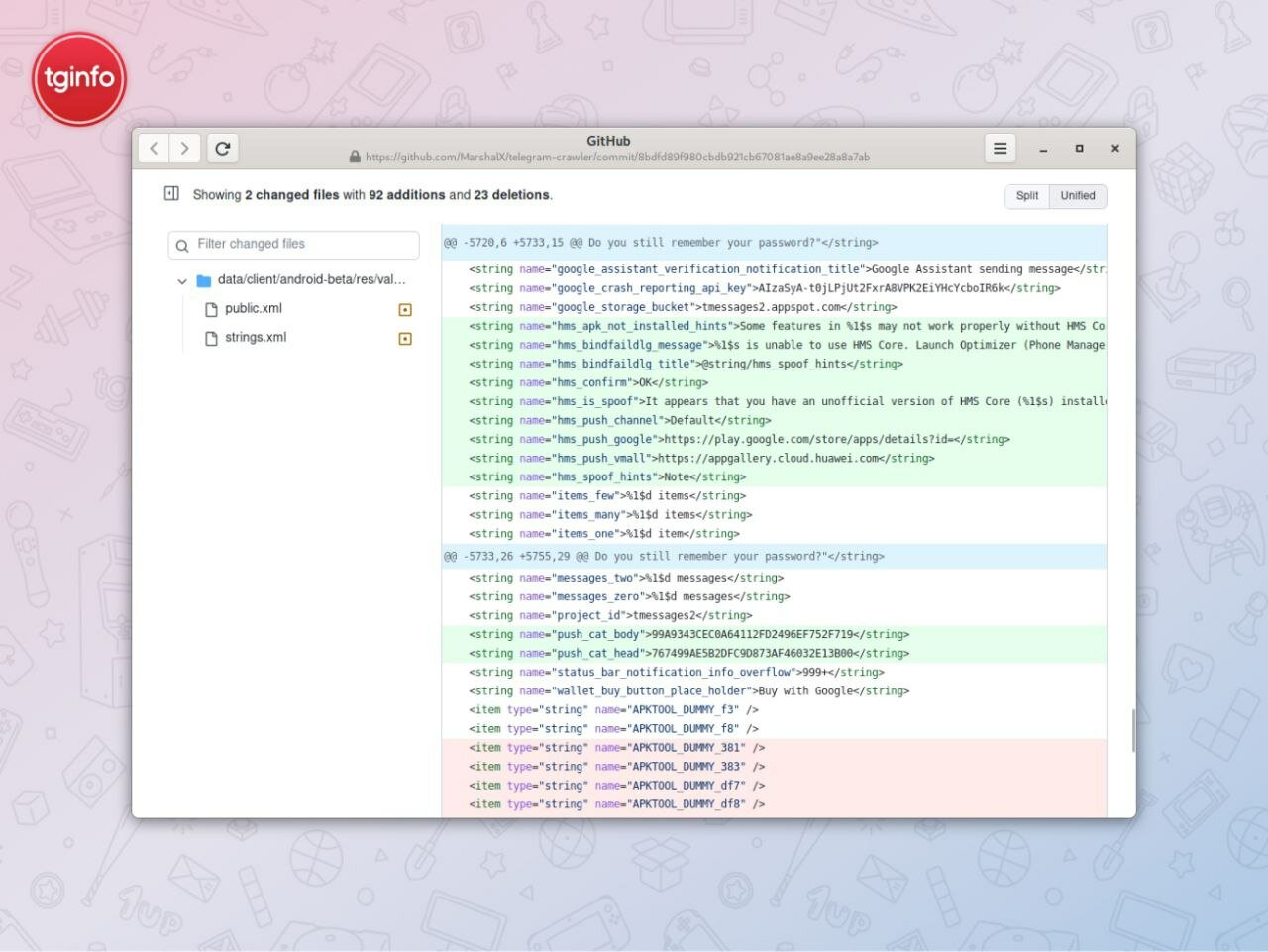The height and width of the screenshot is (952, 1268).
Task: Click the GitHub URL in title bar
Action: [617, 158]
